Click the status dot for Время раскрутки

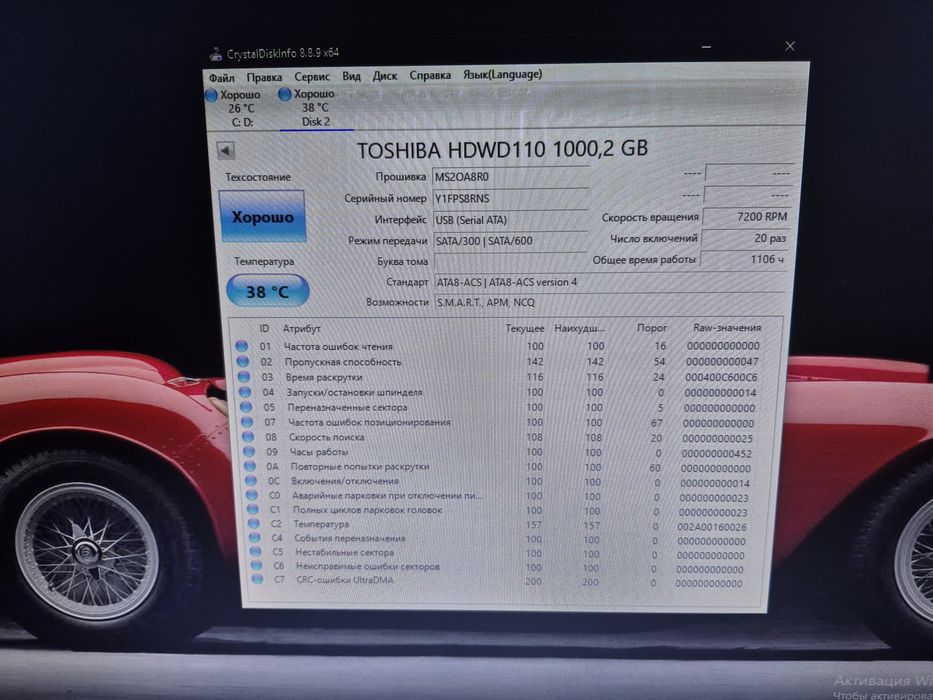coord(244,377)
